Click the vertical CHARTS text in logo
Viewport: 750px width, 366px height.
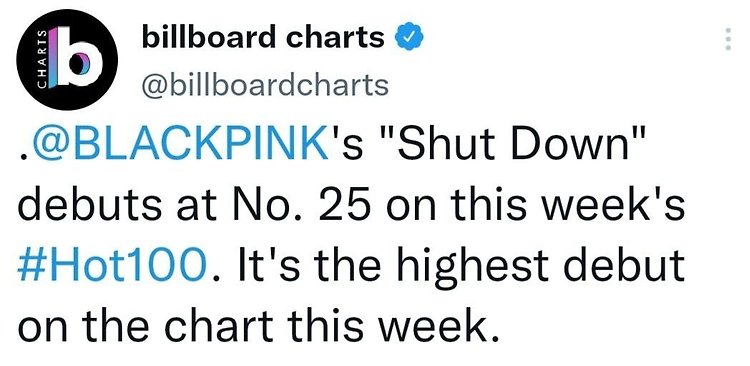[x=42, y=60]
